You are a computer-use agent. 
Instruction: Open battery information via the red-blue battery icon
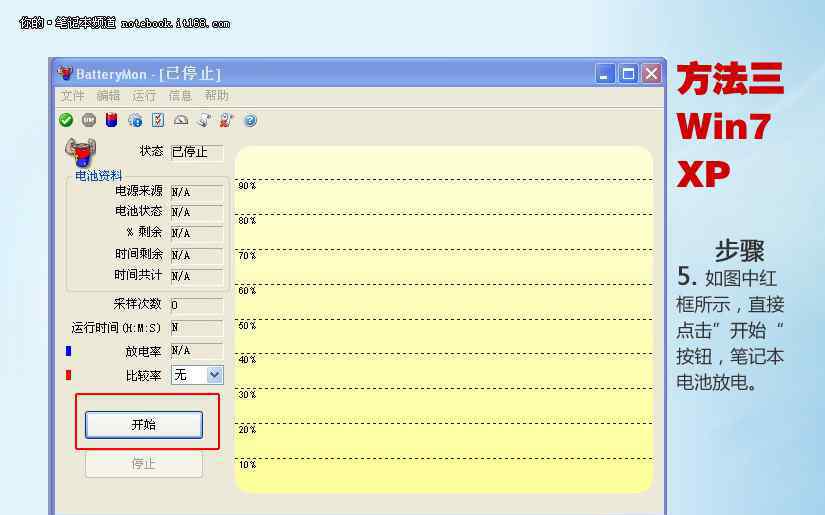click(112, 120)
